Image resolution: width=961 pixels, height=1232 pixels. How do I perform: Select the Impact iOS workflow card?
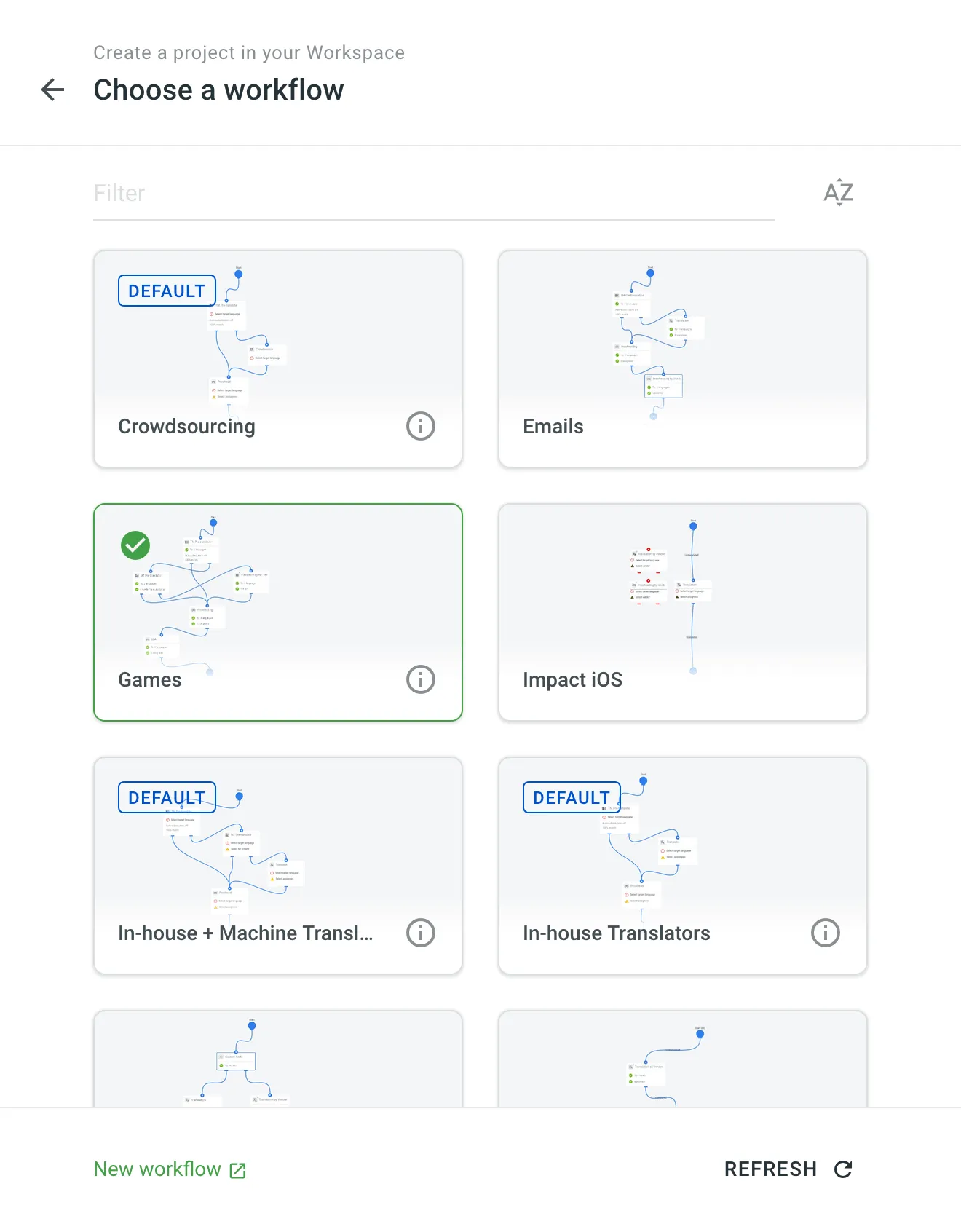click(x=682, y=612)
